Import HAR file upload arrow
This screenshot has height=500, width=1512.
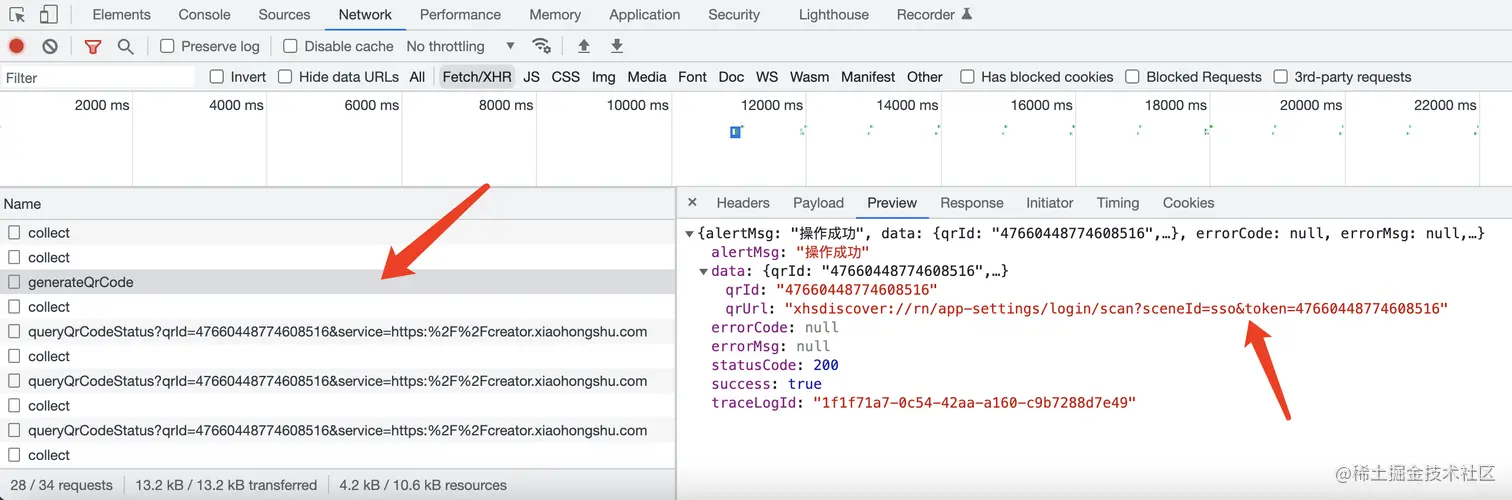[584, 46]
